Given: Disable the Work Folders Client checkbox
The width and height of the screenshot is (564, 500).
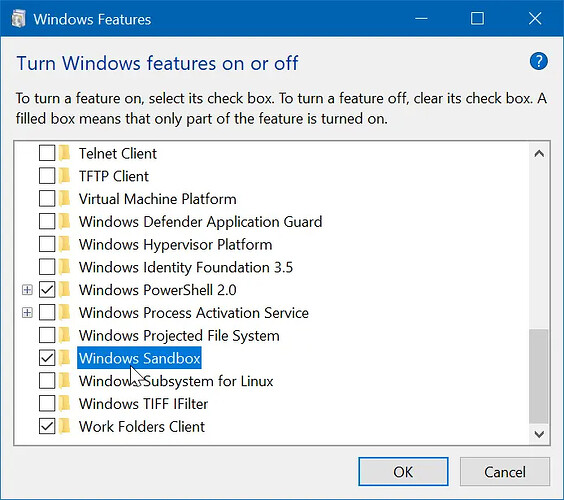Looking at the screenshot, I should click(x=47, y=426).
